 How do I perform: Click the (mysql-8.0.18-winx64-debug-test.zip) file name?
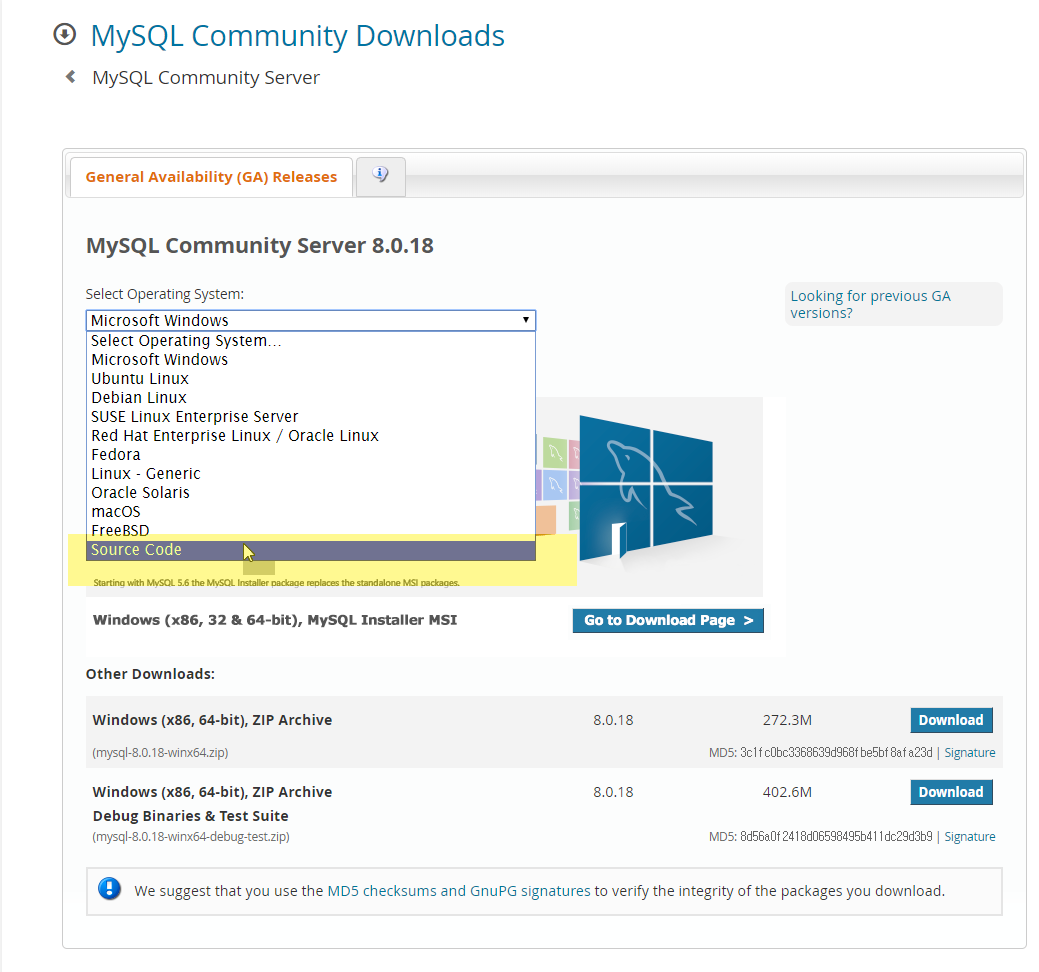pyautogui.click(x=191, y=837)
